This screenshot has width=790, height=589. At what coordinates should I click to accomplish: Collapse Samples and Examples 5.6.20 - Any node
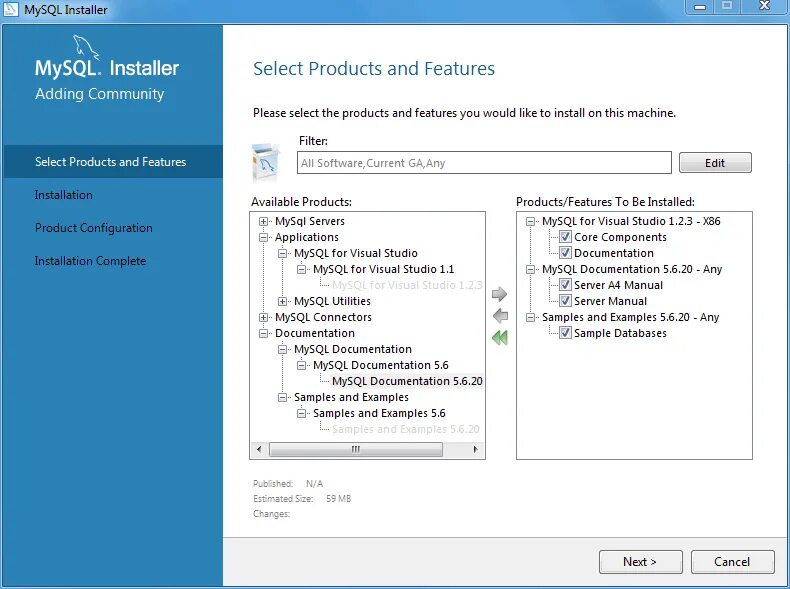click(x=530, y=317)
